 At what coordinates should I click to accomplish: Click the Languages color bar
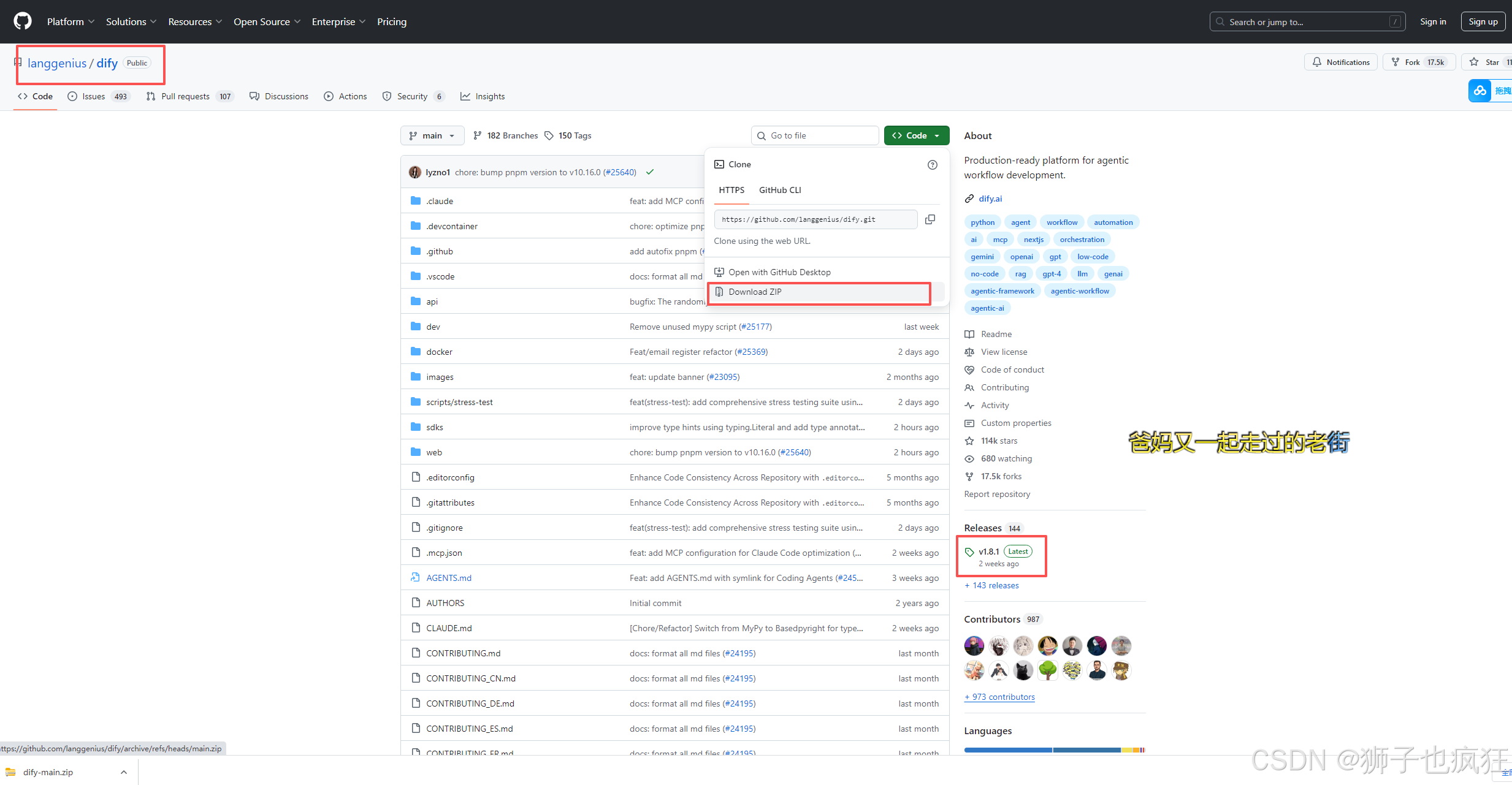point(1055,750)
